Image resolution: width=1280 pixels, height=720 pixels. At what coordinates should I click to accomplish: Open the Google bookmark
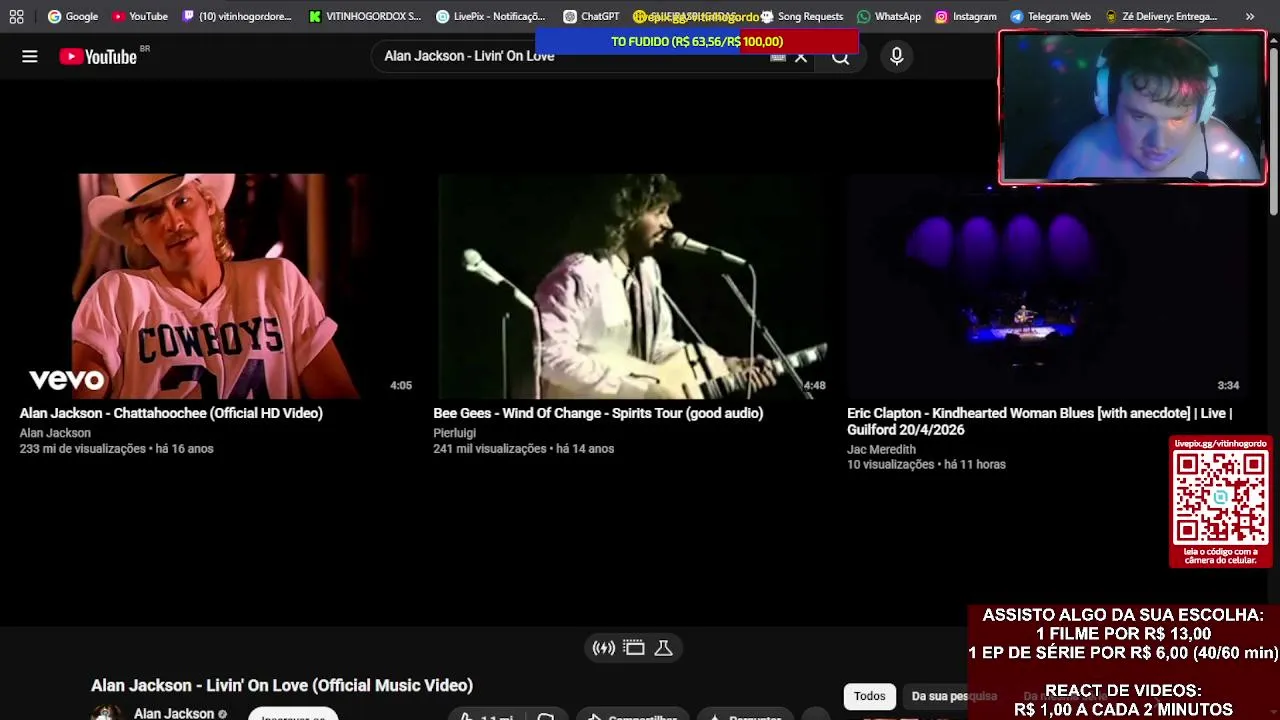[x=73, y=16]
